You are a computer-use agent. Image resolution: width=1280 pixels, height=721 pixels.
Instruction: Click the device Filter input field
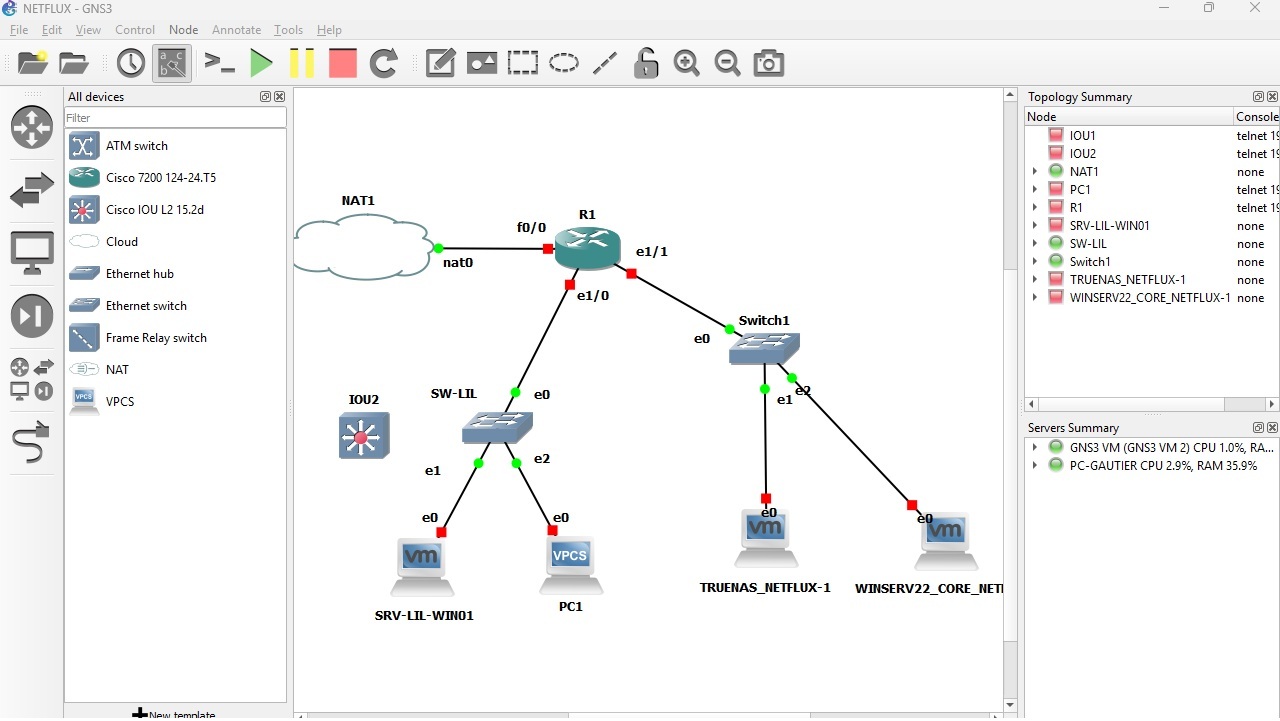click(175, 118)
